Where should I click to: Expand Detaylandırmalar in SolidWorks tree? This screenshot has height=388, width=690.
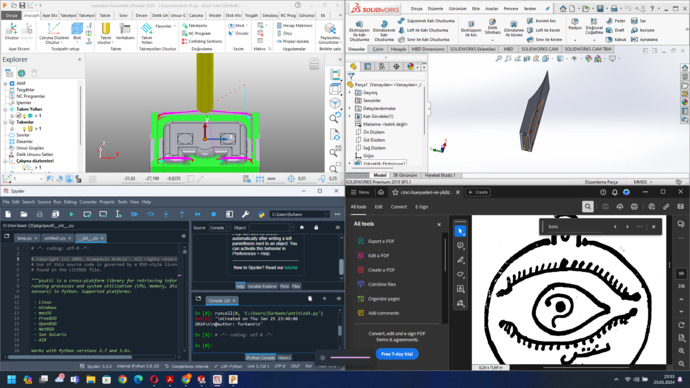[350, 109]
